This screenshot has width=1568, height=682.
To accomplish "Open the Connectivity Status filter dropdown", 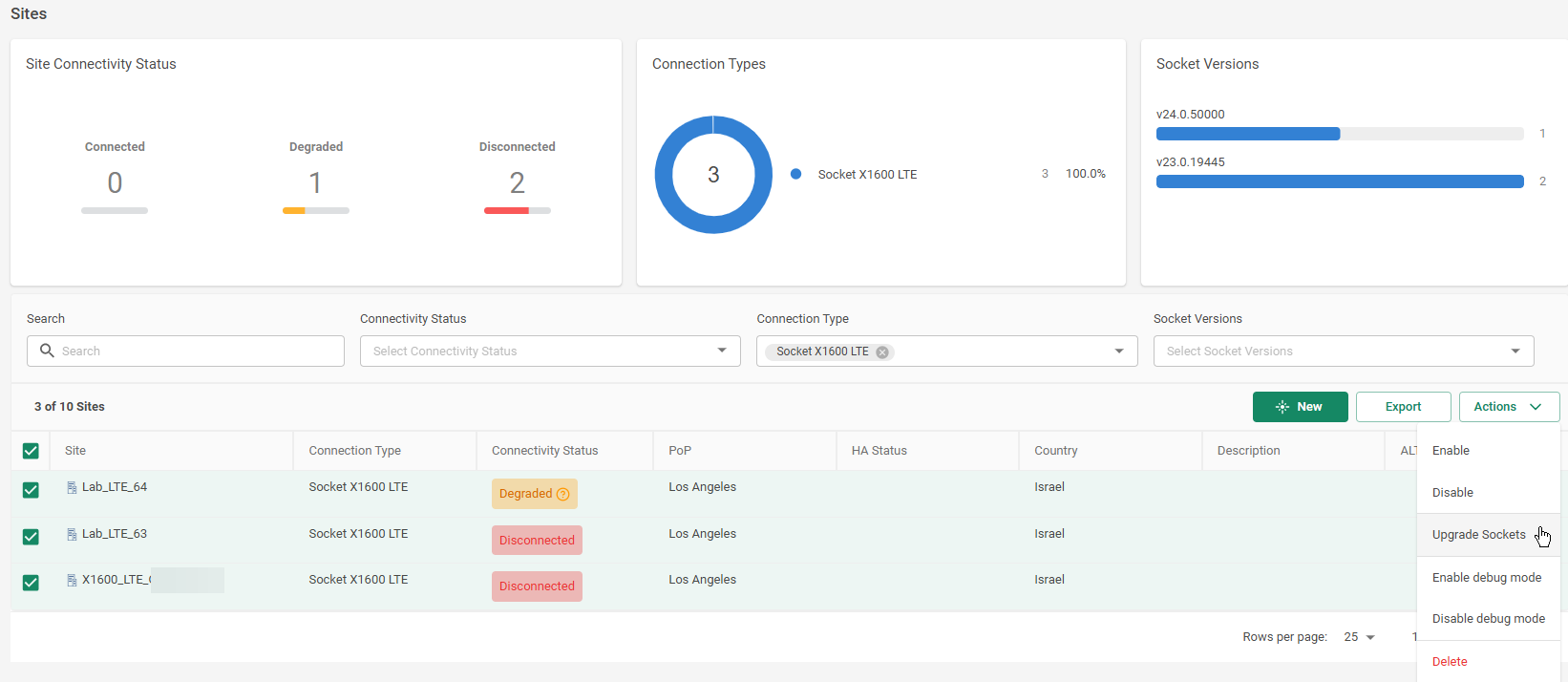I will click(550, 351).
